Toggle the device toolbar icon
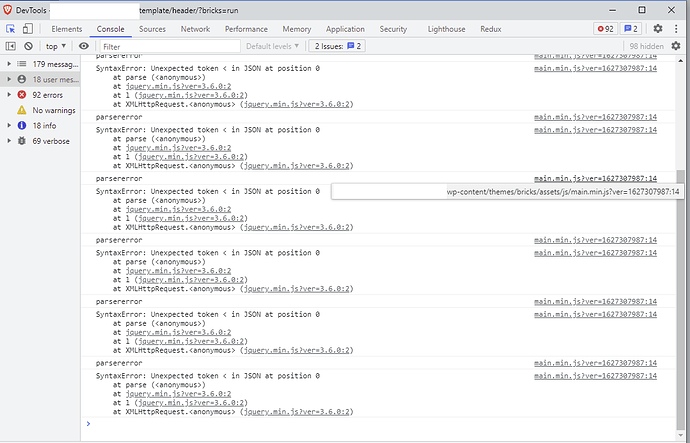The height and width of the screenshot is (443, 690). (x=27, y=29)
